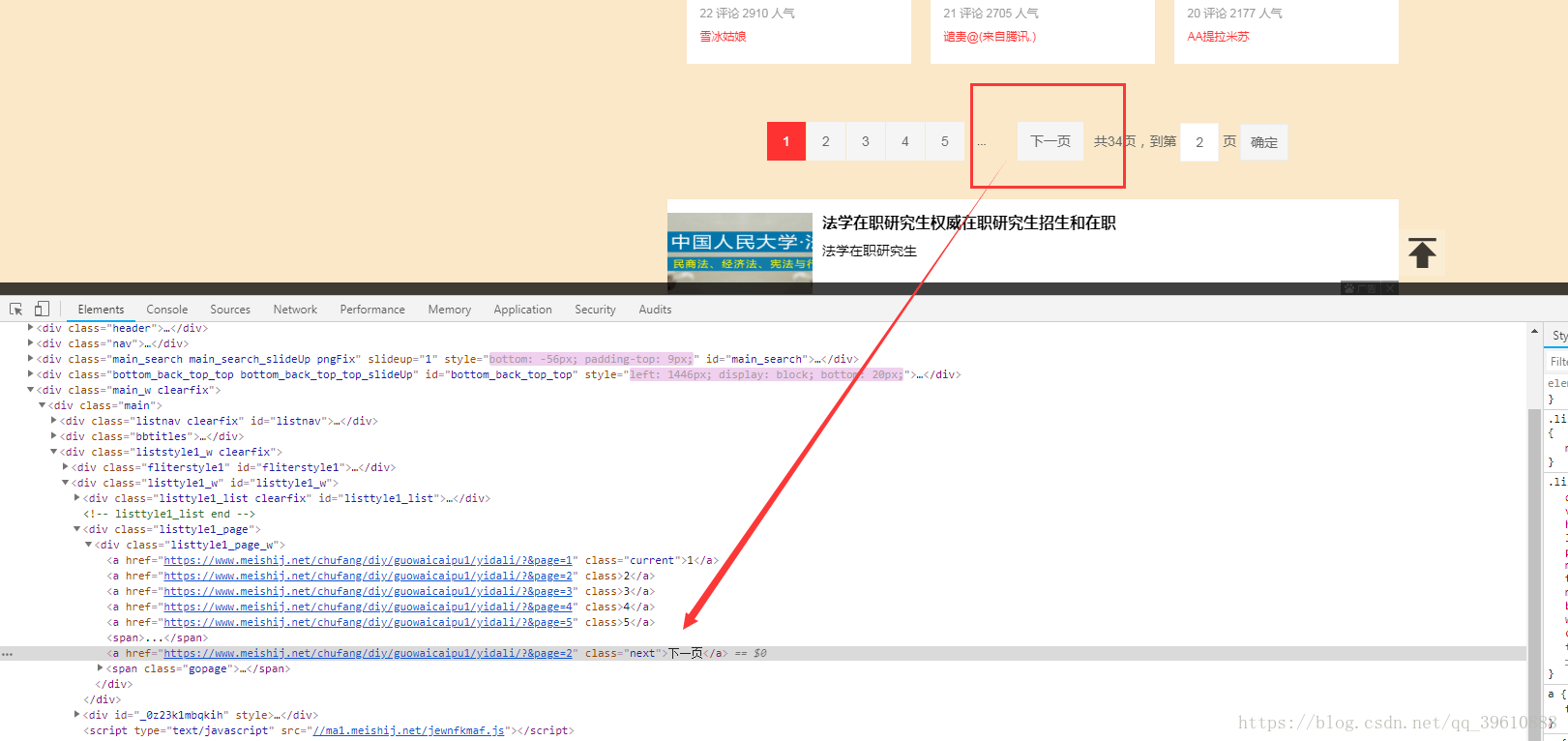Open the ?&page=1 href link in DOM

369,560
